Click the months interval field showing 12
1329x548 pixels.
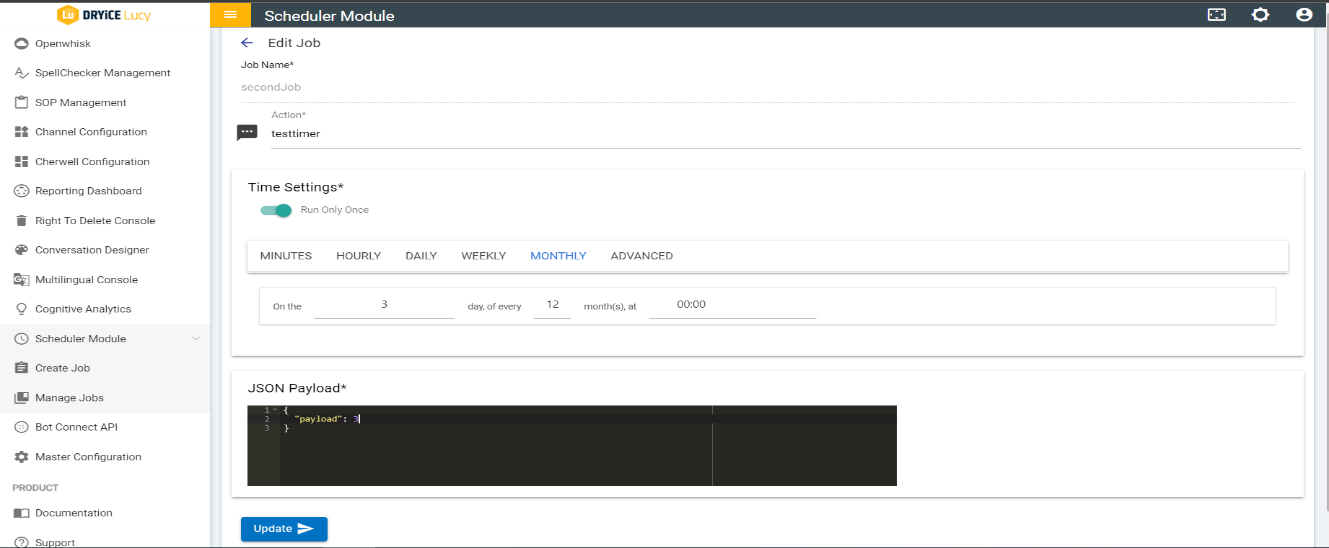coord(552,304)
